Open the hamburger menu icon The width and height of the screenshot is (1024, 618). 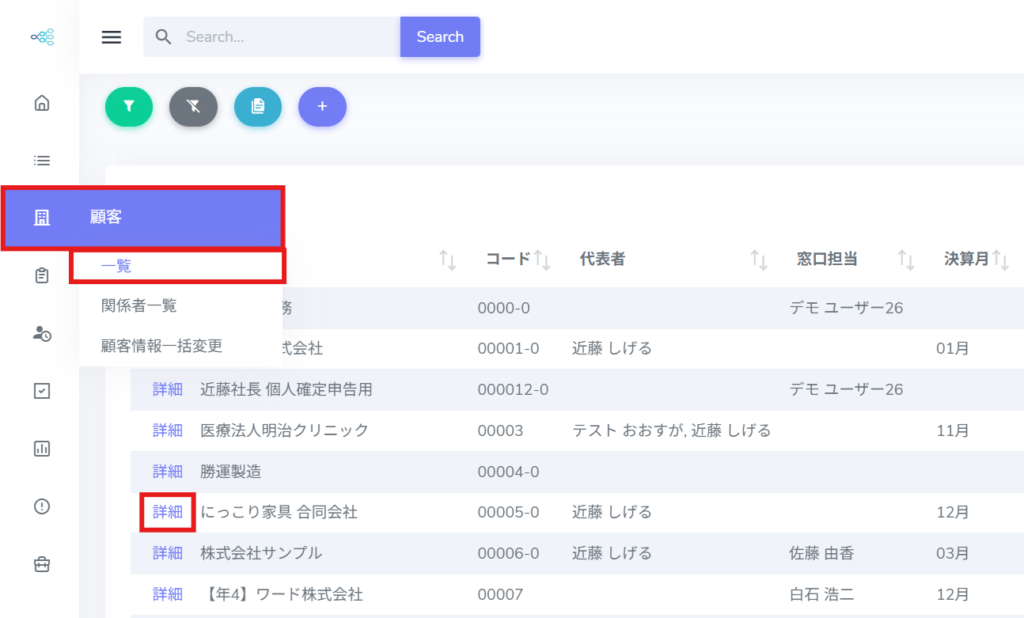(x=112, y=37)
